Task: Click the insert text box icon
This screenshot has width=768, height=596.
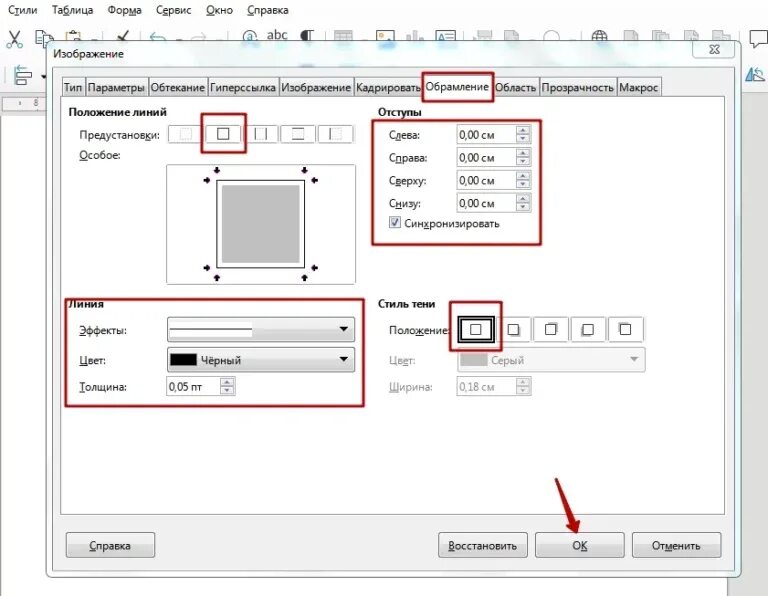Action: click(x=445, y=37)
